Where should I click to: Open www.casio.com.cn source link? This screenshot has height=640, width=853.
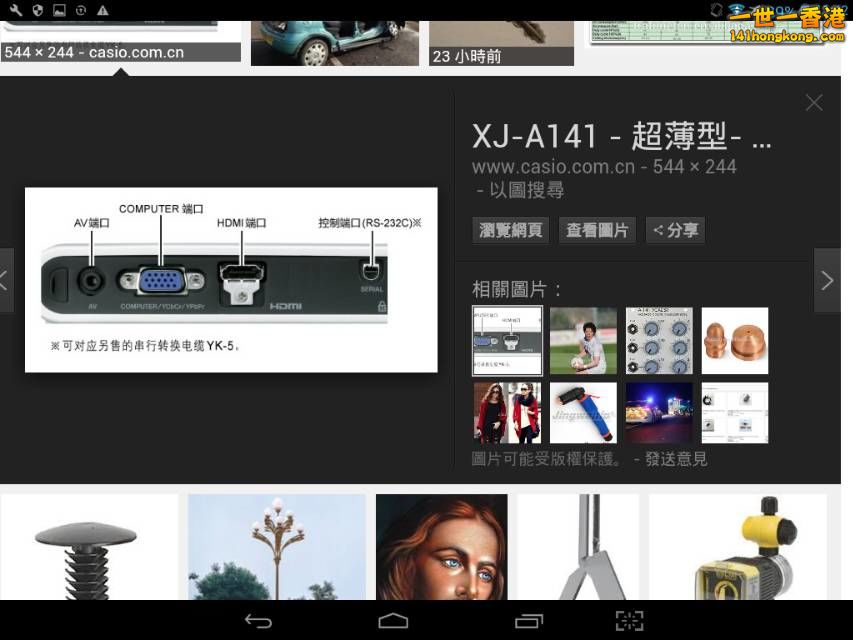pos(553,167)
